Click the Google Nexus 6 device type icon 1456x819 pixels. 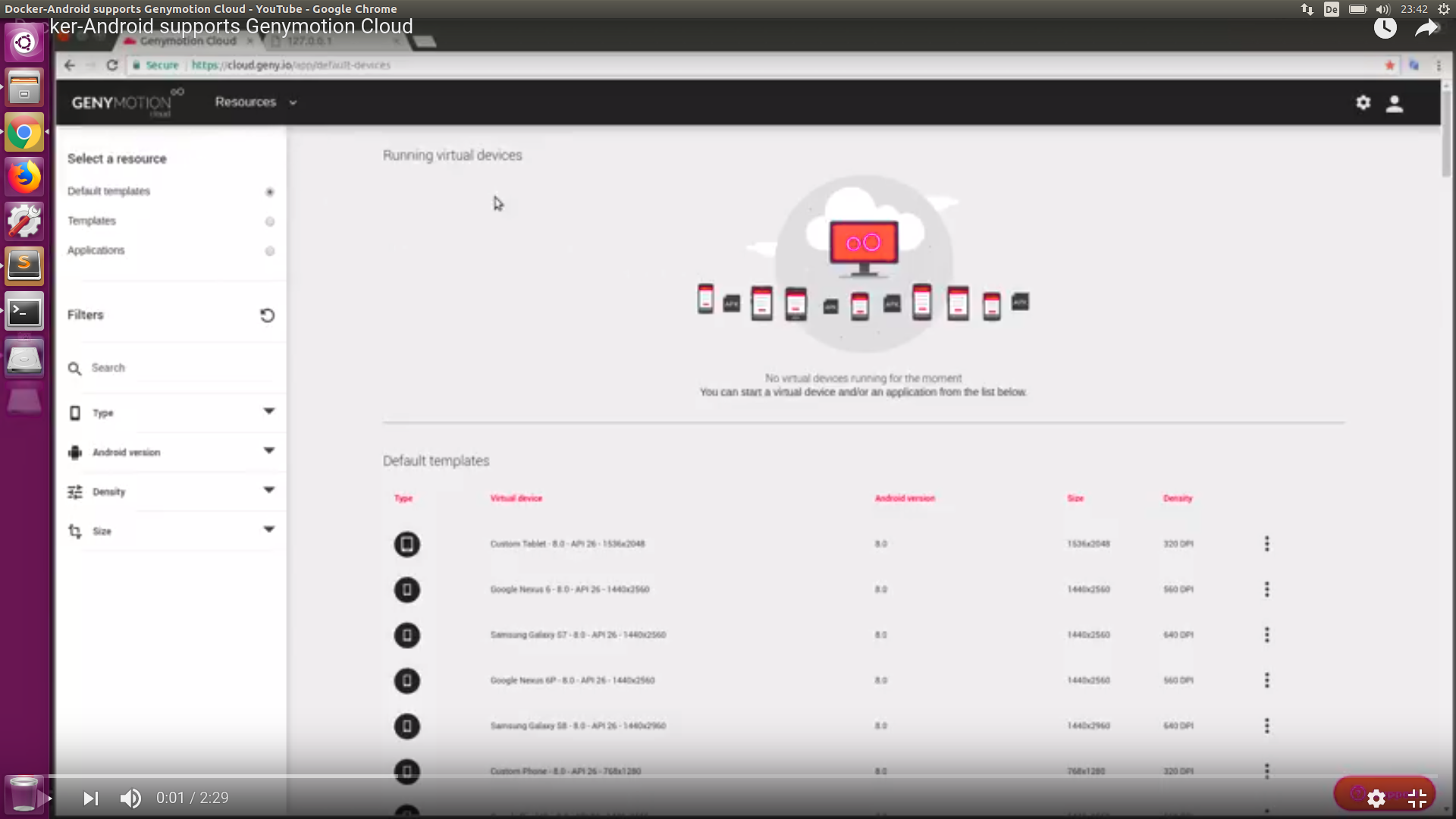(406, 590)
